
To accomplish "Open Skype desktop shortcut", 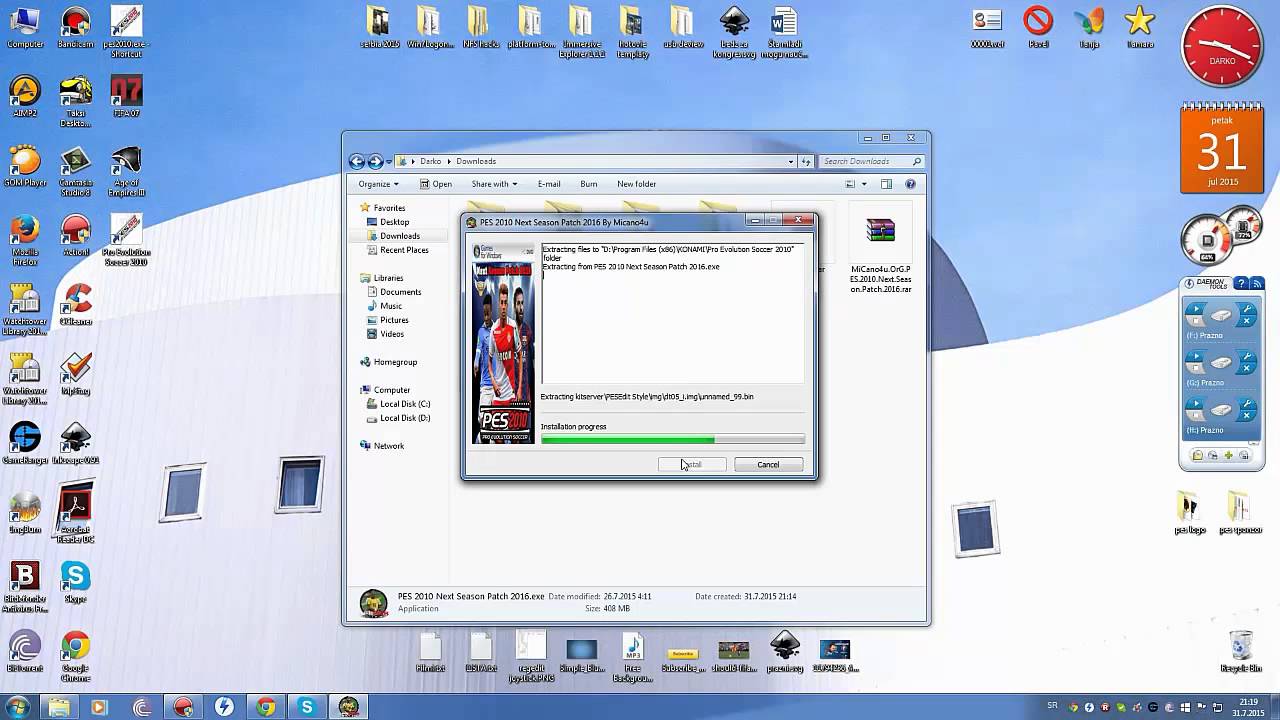I will click(75, 582).
